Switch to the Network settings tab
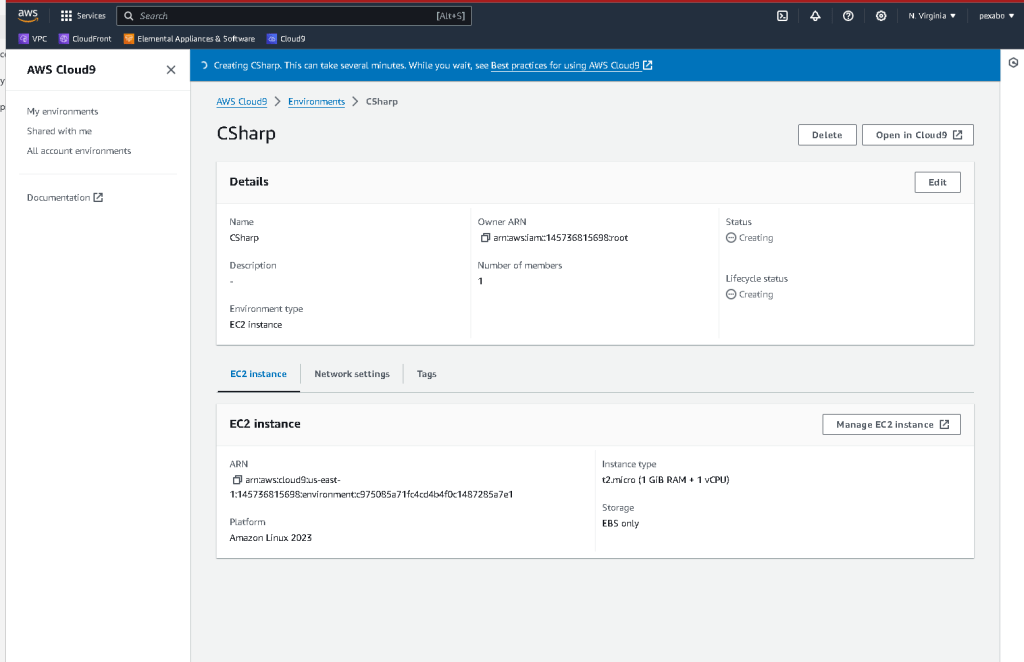1024x662 pixels. [x=352, y=374]
